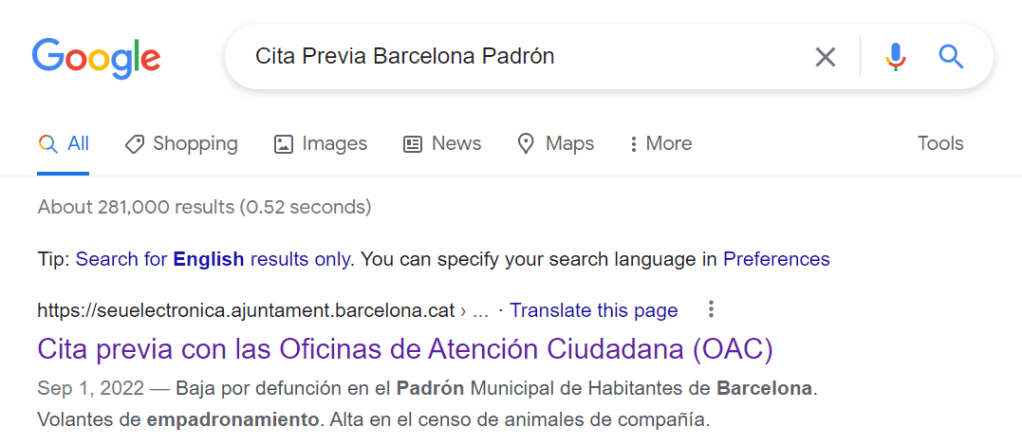
Task: Open the Maps tab
Action: pos(569,144)
